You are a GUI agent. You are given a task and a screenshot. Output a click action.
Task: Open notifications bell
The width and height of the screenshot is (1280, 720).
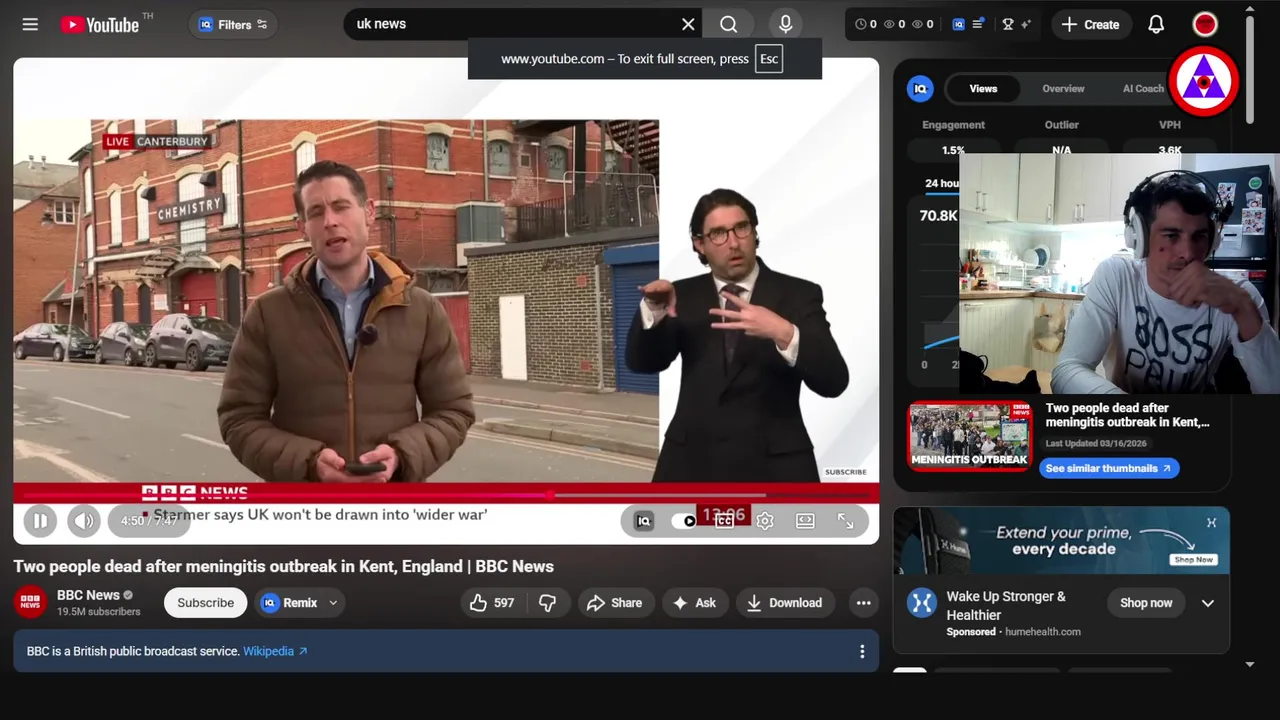pyautogui.click(x=1156, y=24)
